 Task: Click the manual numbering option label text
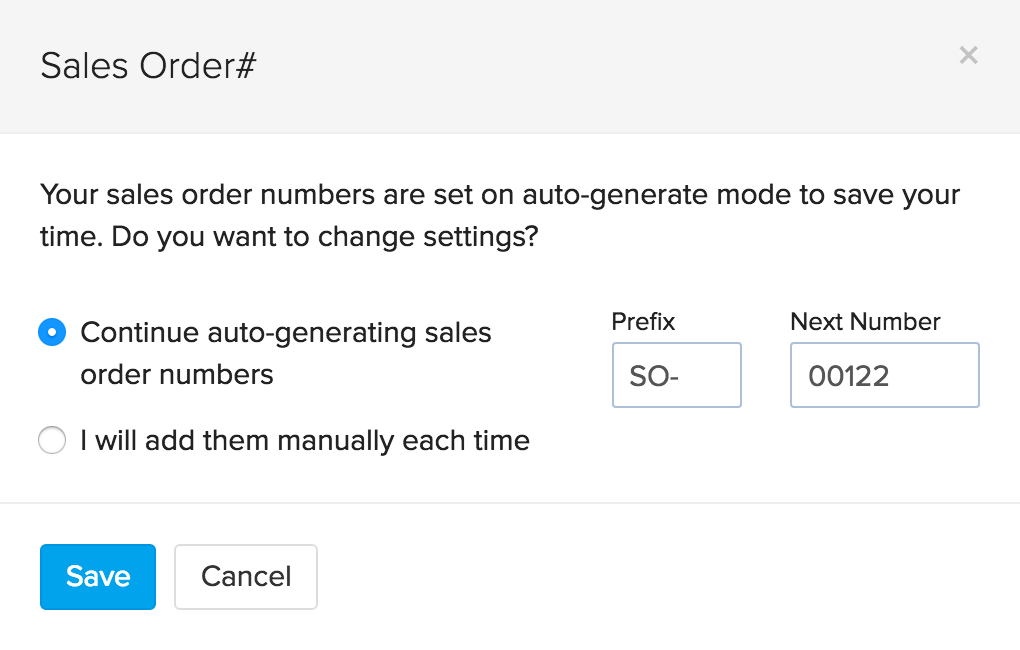pos(304,440)
